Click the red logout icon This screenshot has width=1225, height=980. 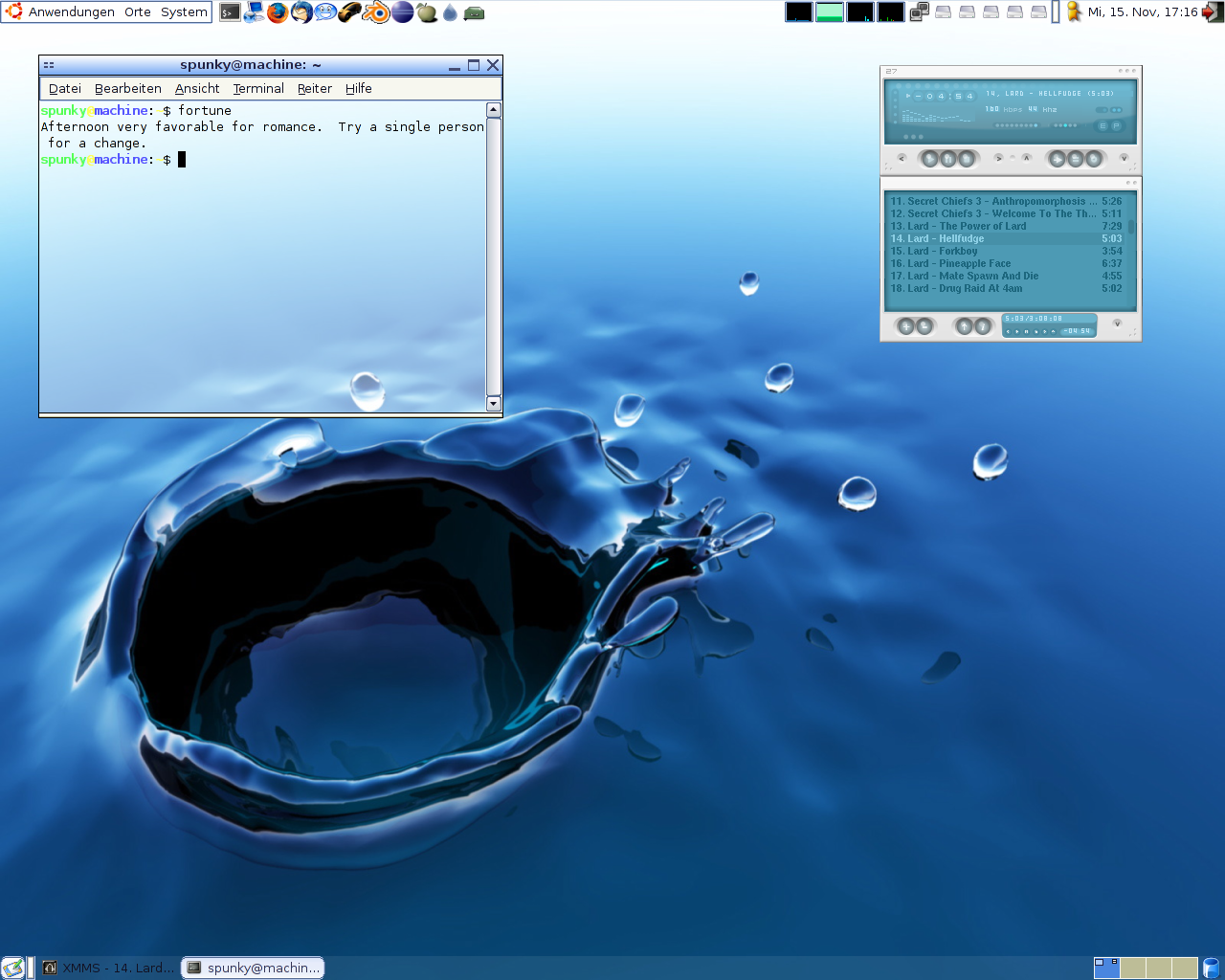click(x=1212, y=12)
